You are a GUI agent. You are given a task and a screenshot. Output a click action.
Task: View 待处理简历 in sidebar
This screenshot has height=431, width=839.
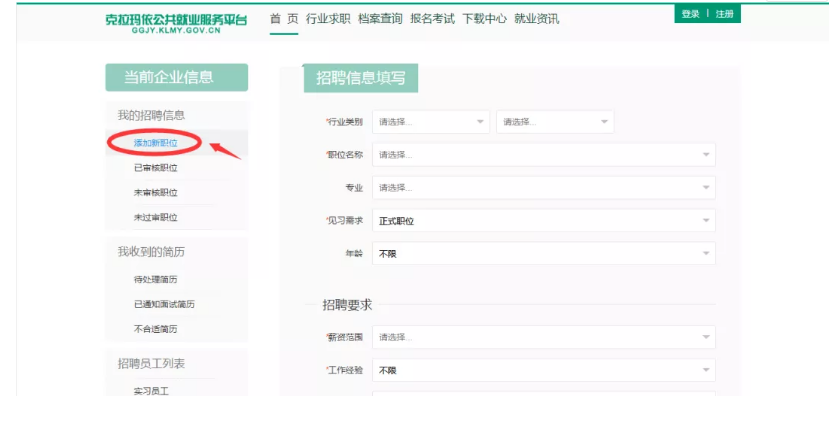(156, 279)
